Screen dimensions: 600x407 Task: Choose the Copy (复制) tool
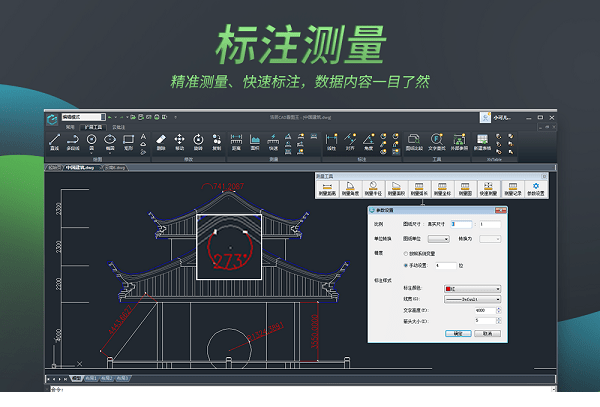217,142
